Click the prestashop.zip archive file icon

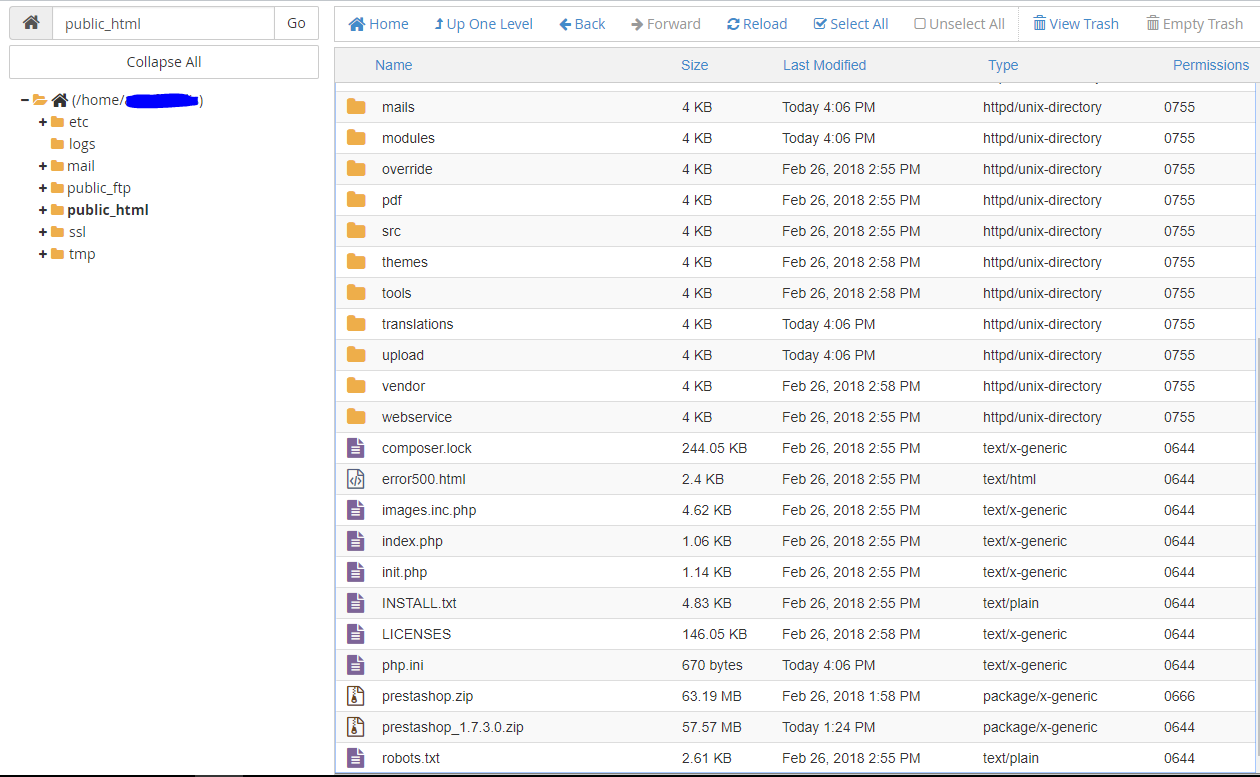click(356, 696)
